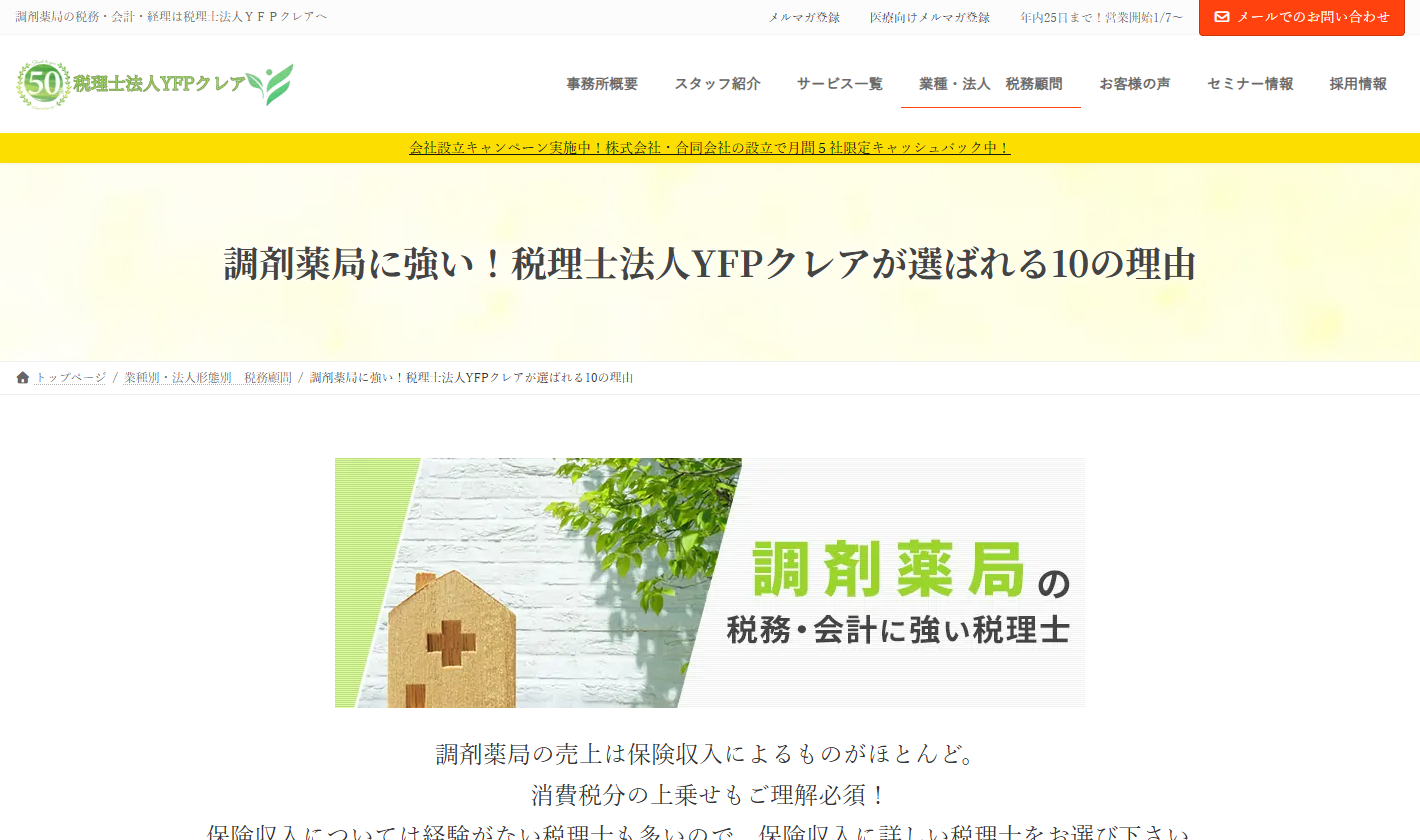This screenshot has width=1420, height=840.
Task: Go to トップページ breadcrumb link
Action: 70,378
